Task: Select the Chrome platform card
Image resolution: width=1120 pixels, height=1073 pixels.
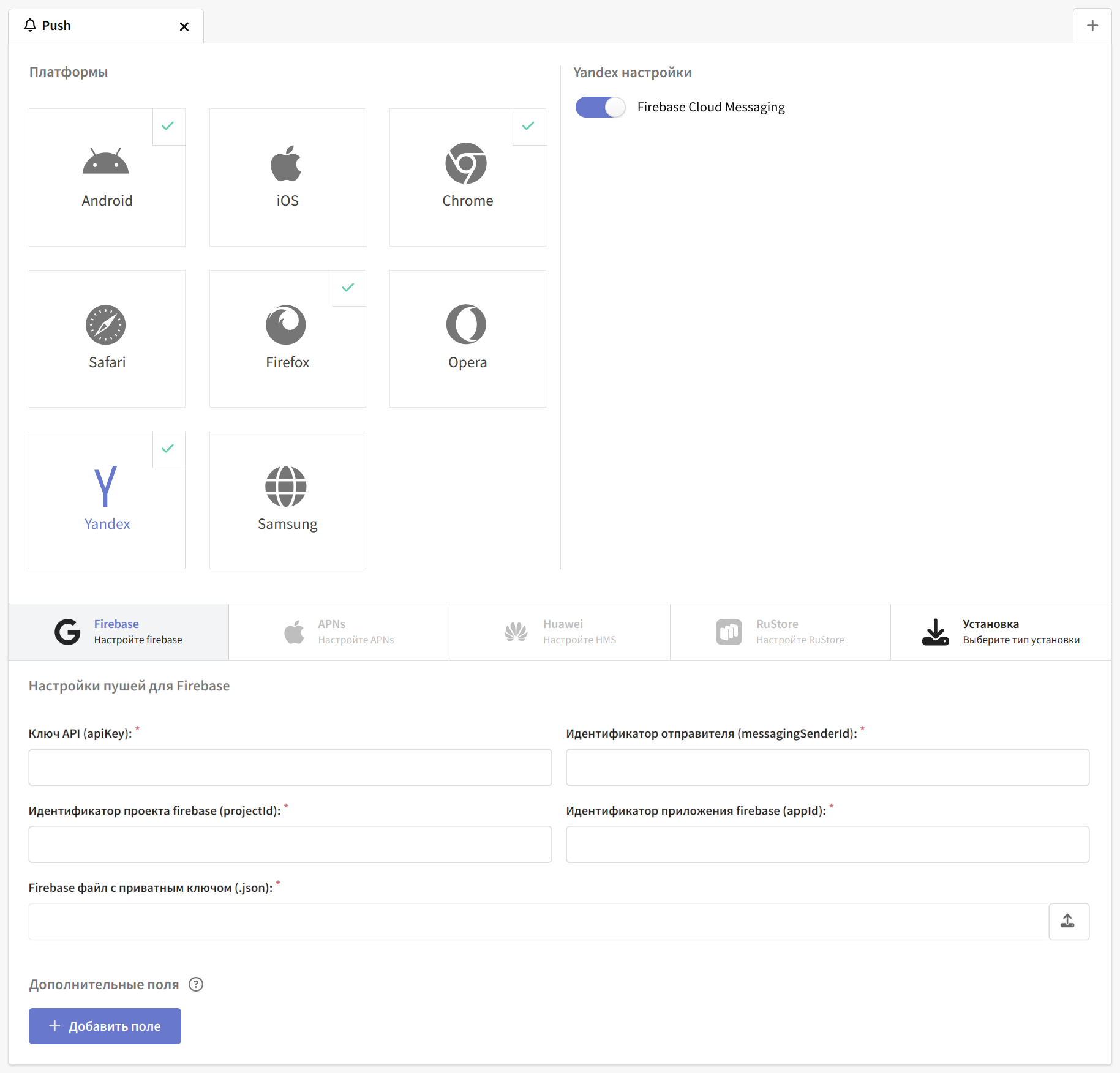Action: (467, 178)
